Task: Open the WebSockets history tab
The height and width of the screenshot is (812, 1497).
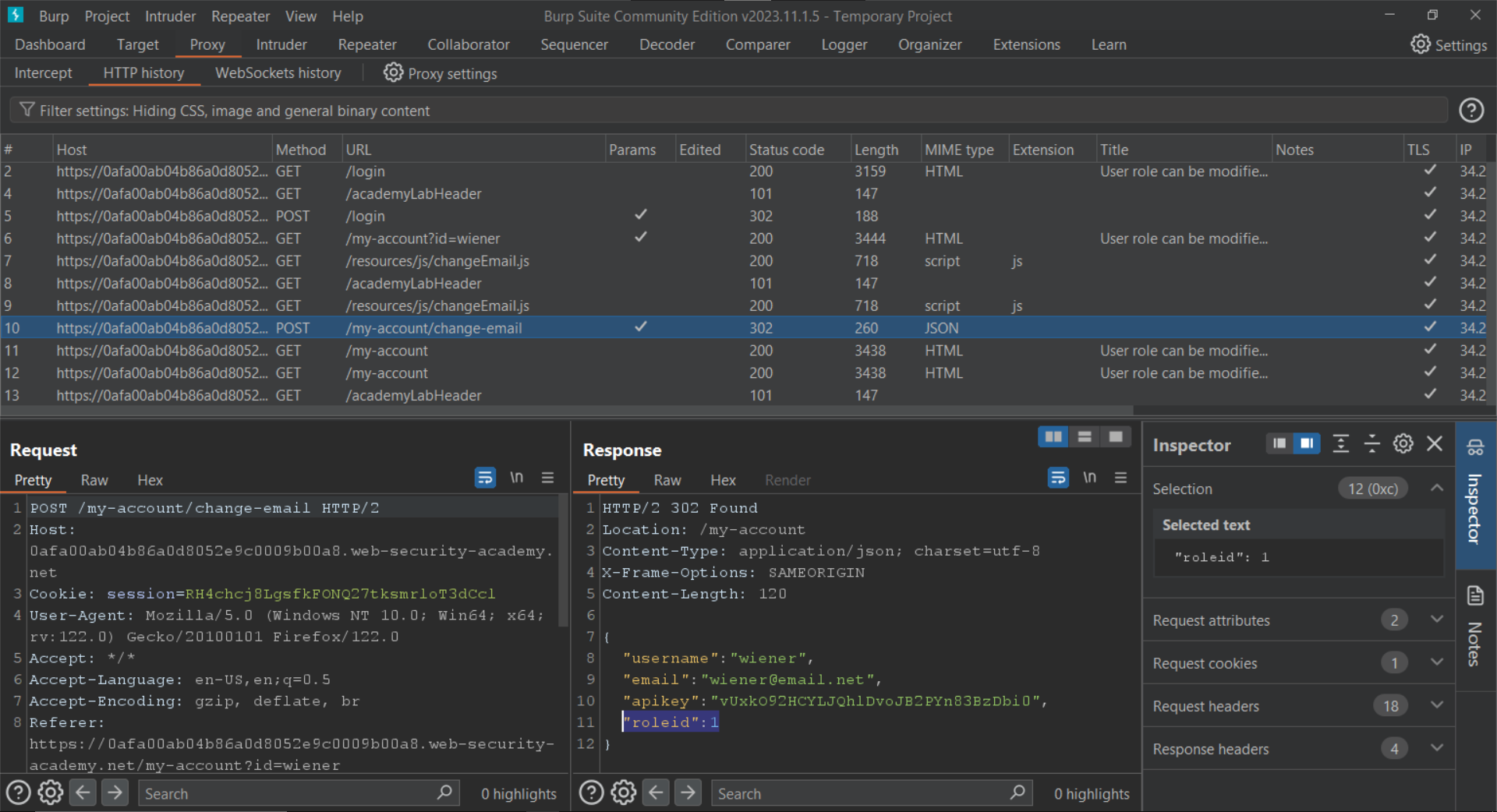Action: [x=278, y=73]
